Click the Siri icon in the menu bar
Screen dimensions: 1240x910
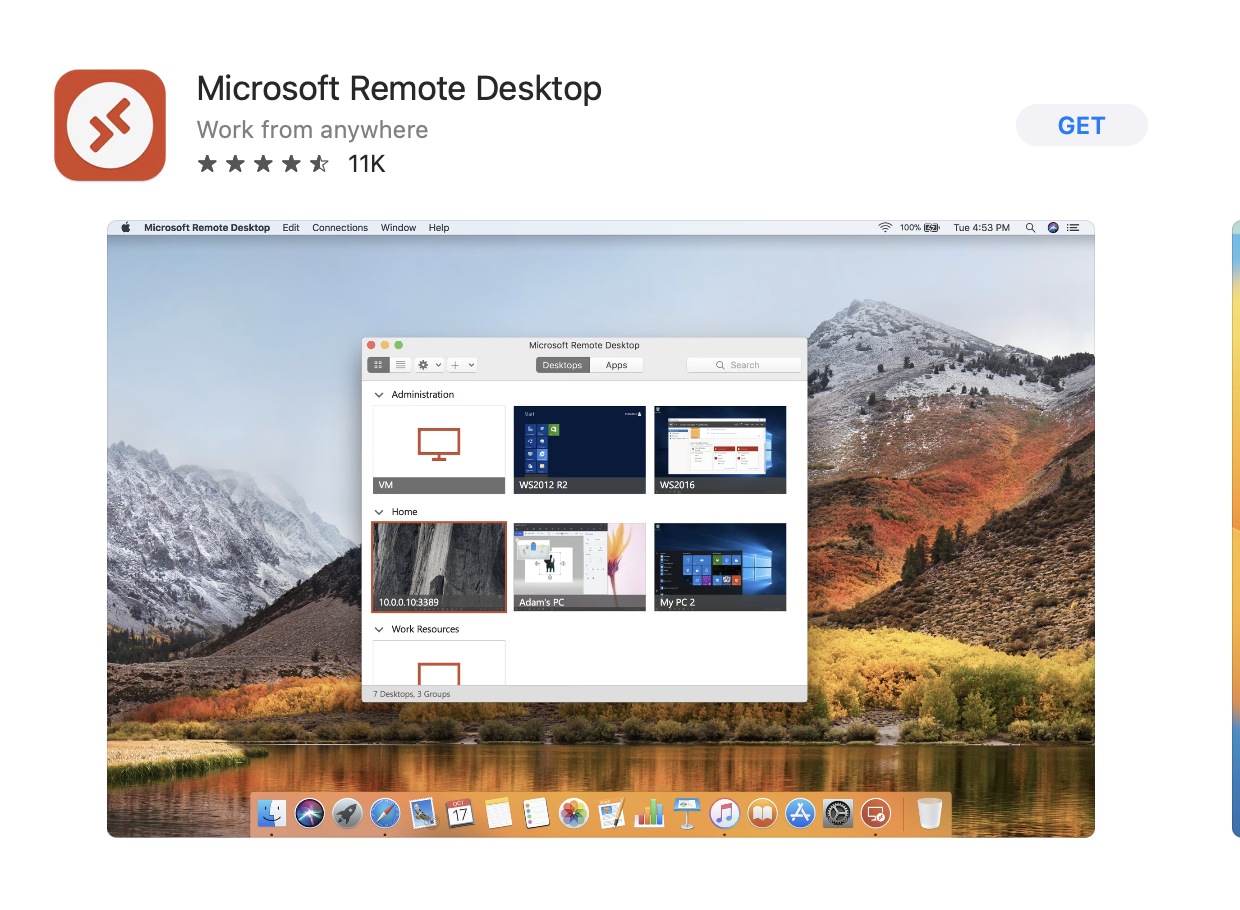(x=1053, y=228)
